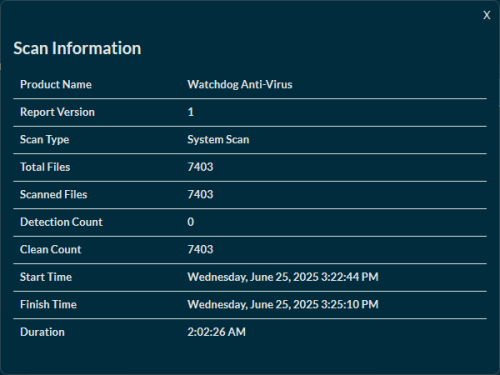Click the Scanned Files label
The image size is (500, 375).
point(54,194)
